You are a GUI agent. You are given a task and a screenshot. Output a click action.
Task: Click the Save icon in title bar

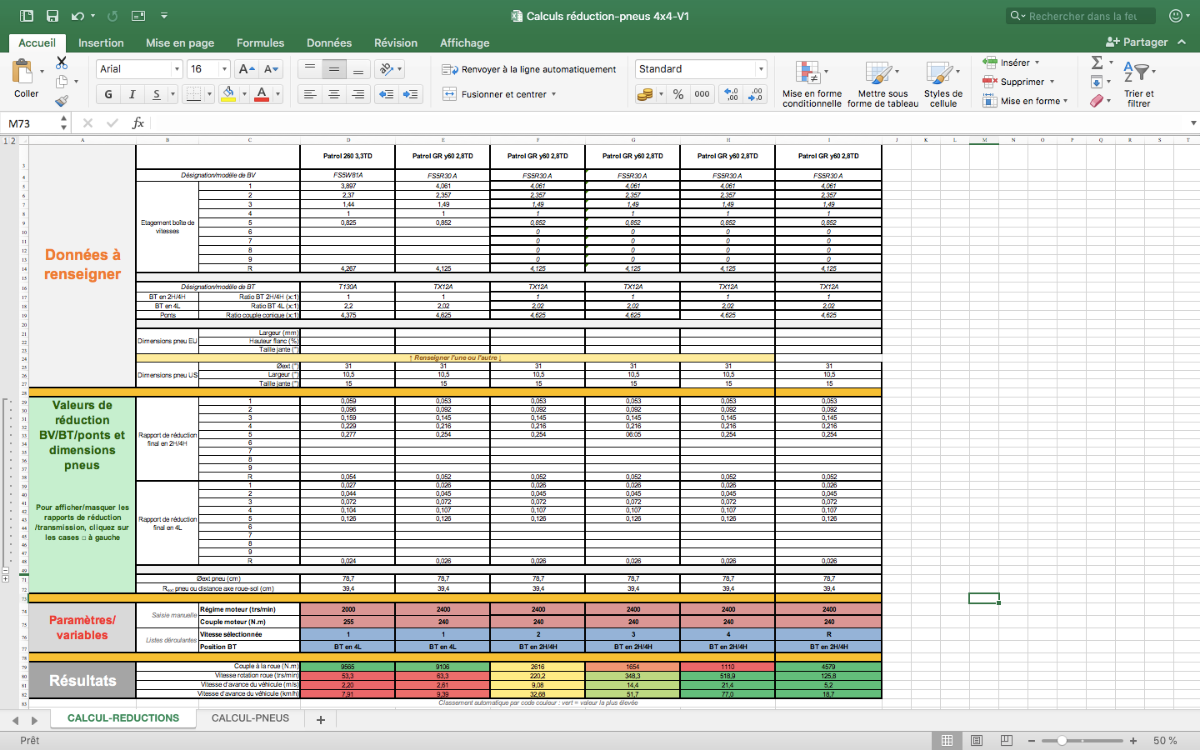tap(53, 16)
